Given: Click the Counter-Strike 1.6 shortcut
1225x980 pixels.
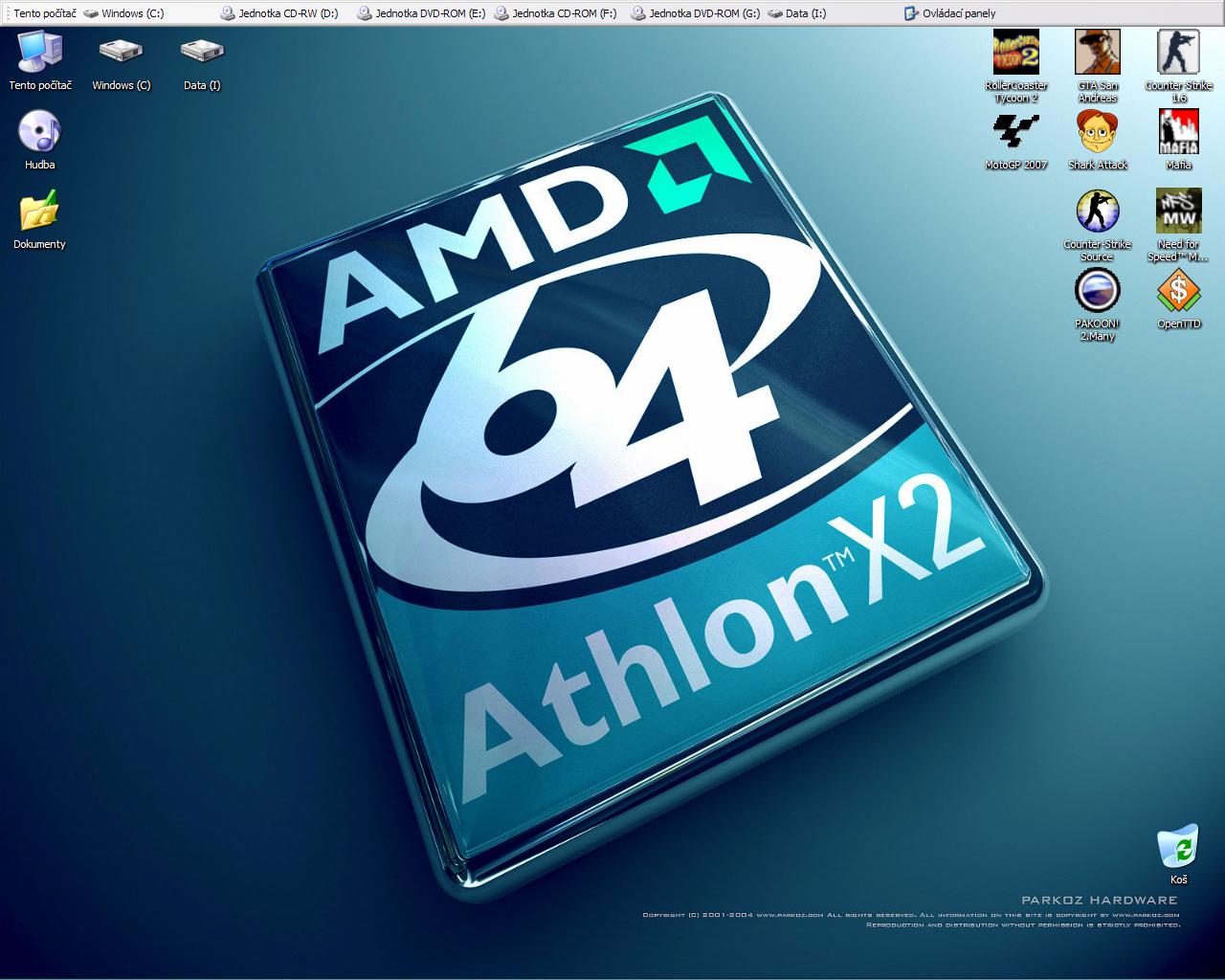Looking at the screenshot, I should (x=1178, y=53).
